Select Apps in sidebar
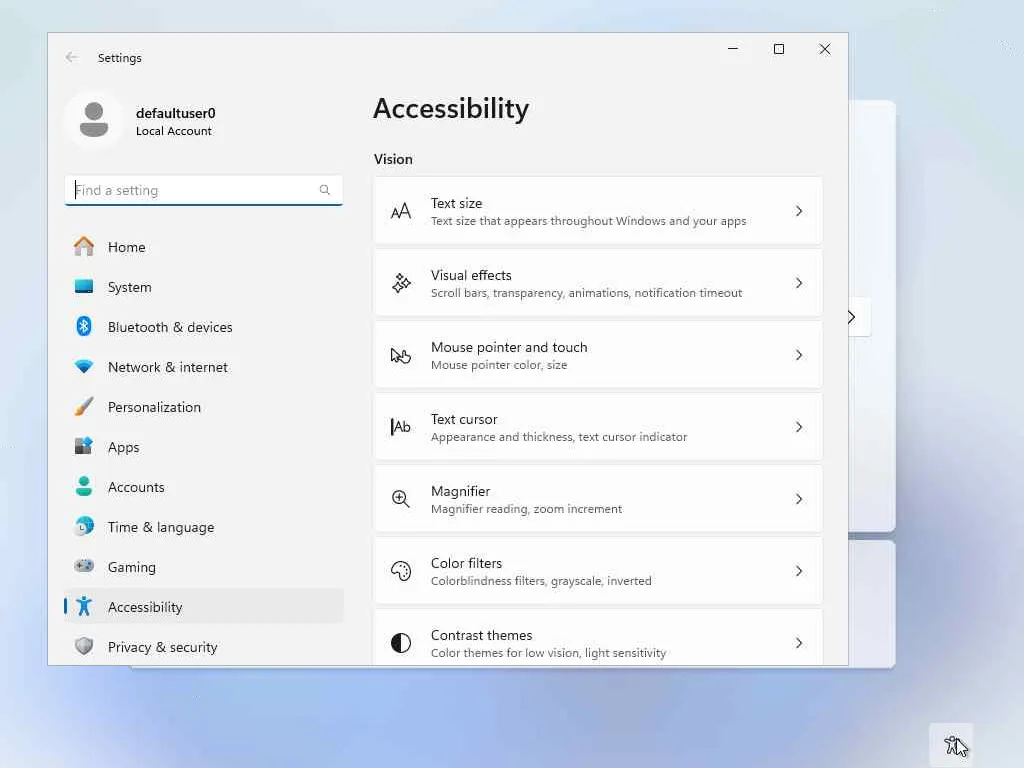Screen dimensions: 1024x768 [204, 447]
